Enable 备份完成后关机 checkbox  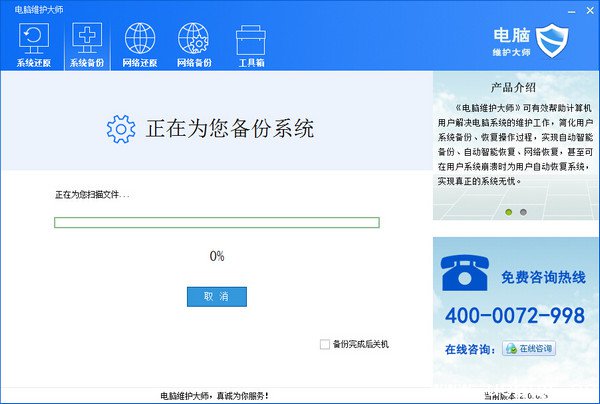click(324, 344)
